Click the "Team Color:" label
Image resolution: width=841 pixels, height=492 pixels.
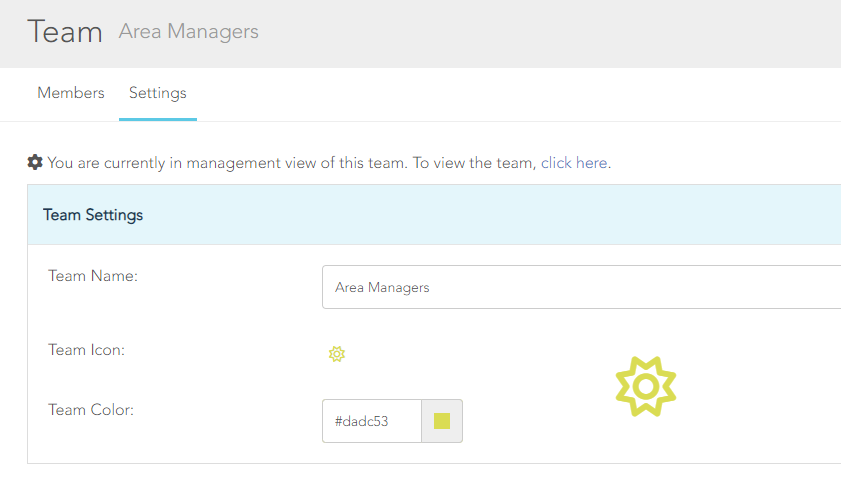click(91, 410)
